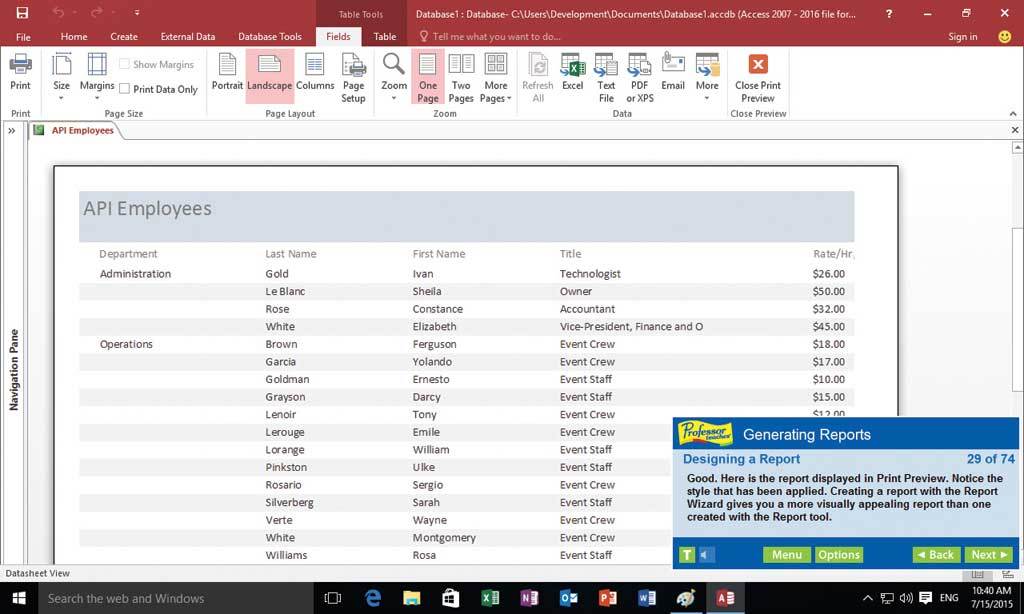Click the Print icon in the ribbon
Screen dimensions: 1024x614
20,73
